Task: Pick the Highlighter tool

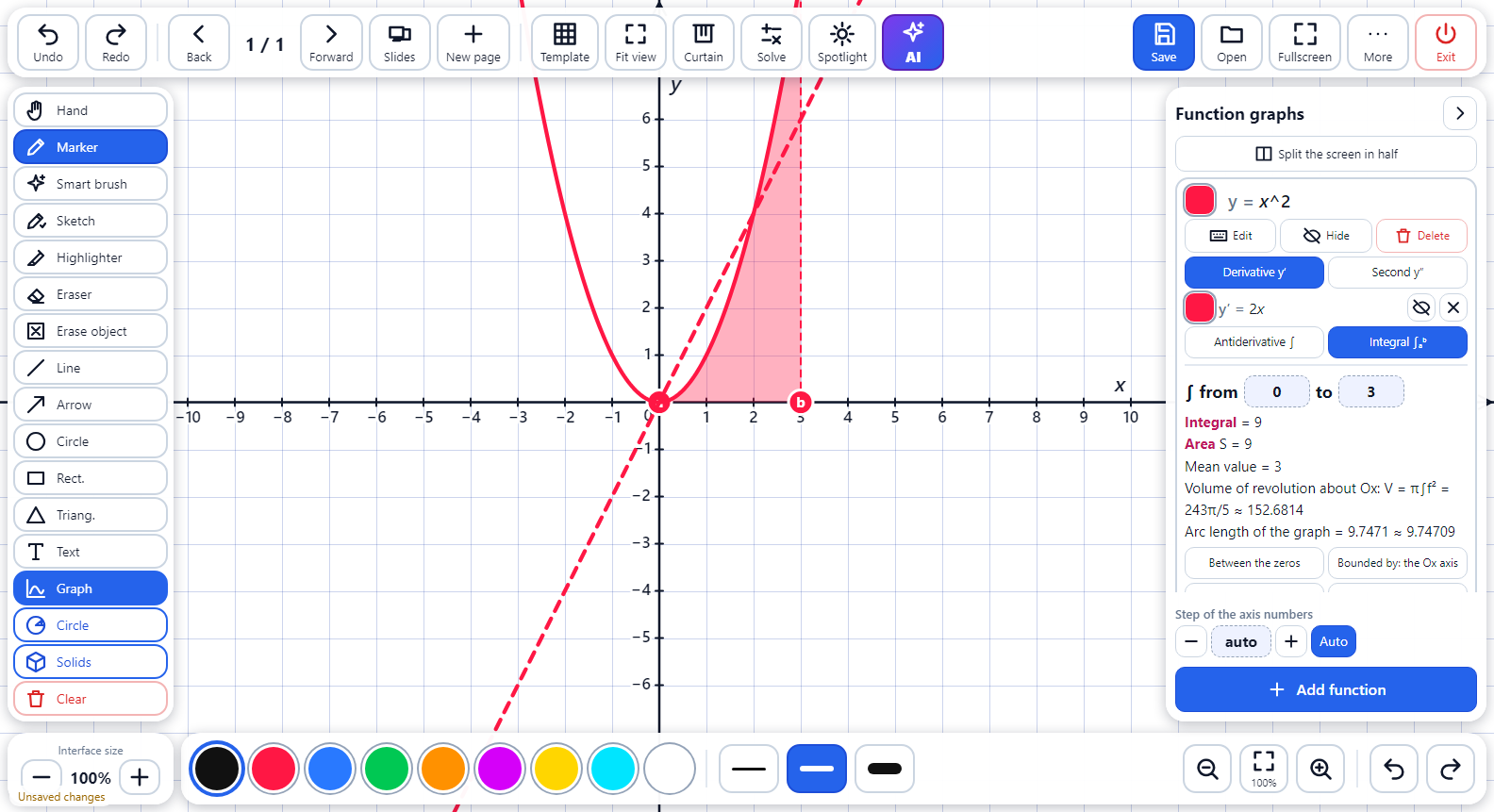Action: tap(91, 257)
